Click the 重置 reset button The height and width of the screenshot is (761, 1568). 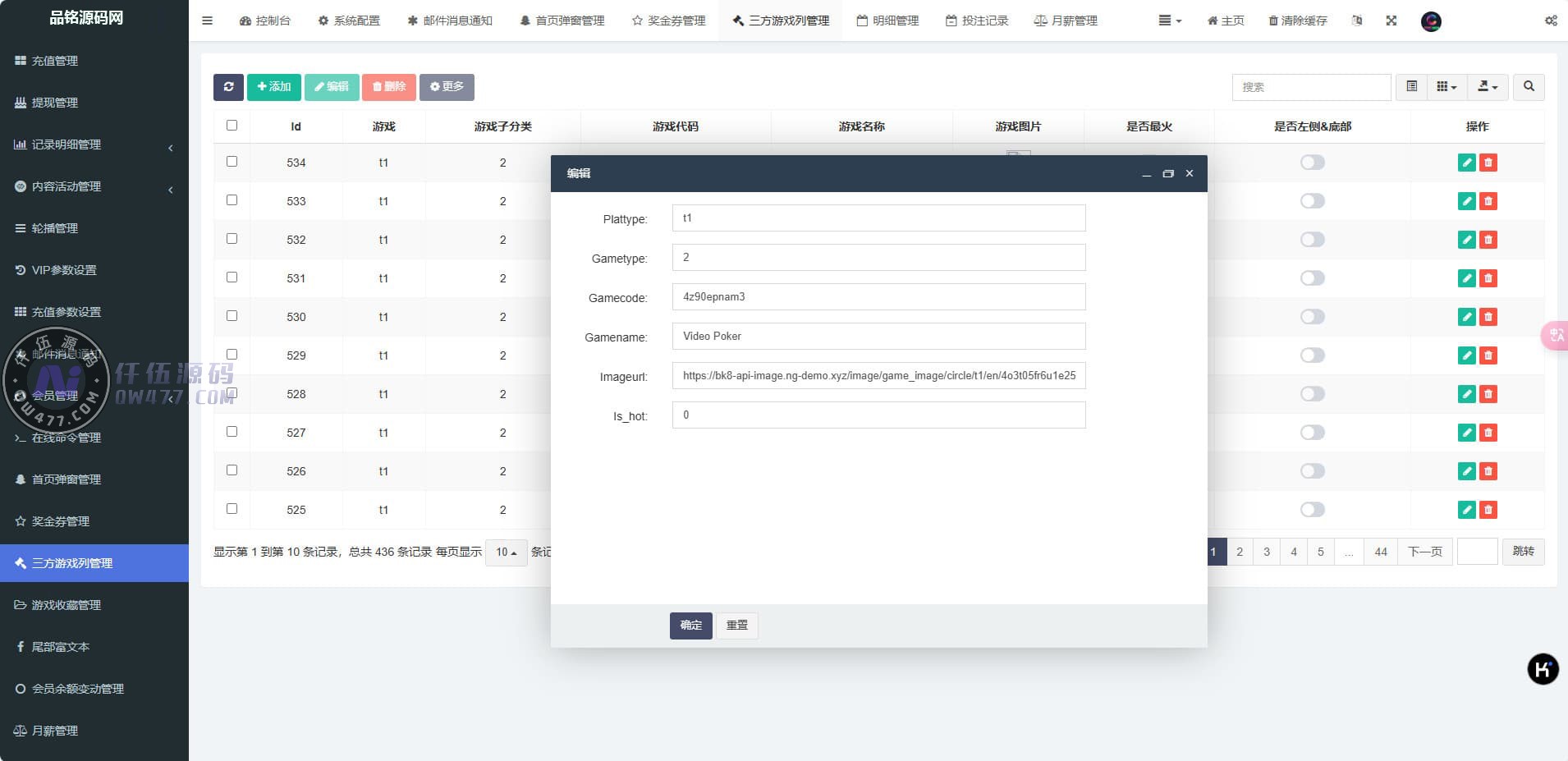(x=736, y=626)
